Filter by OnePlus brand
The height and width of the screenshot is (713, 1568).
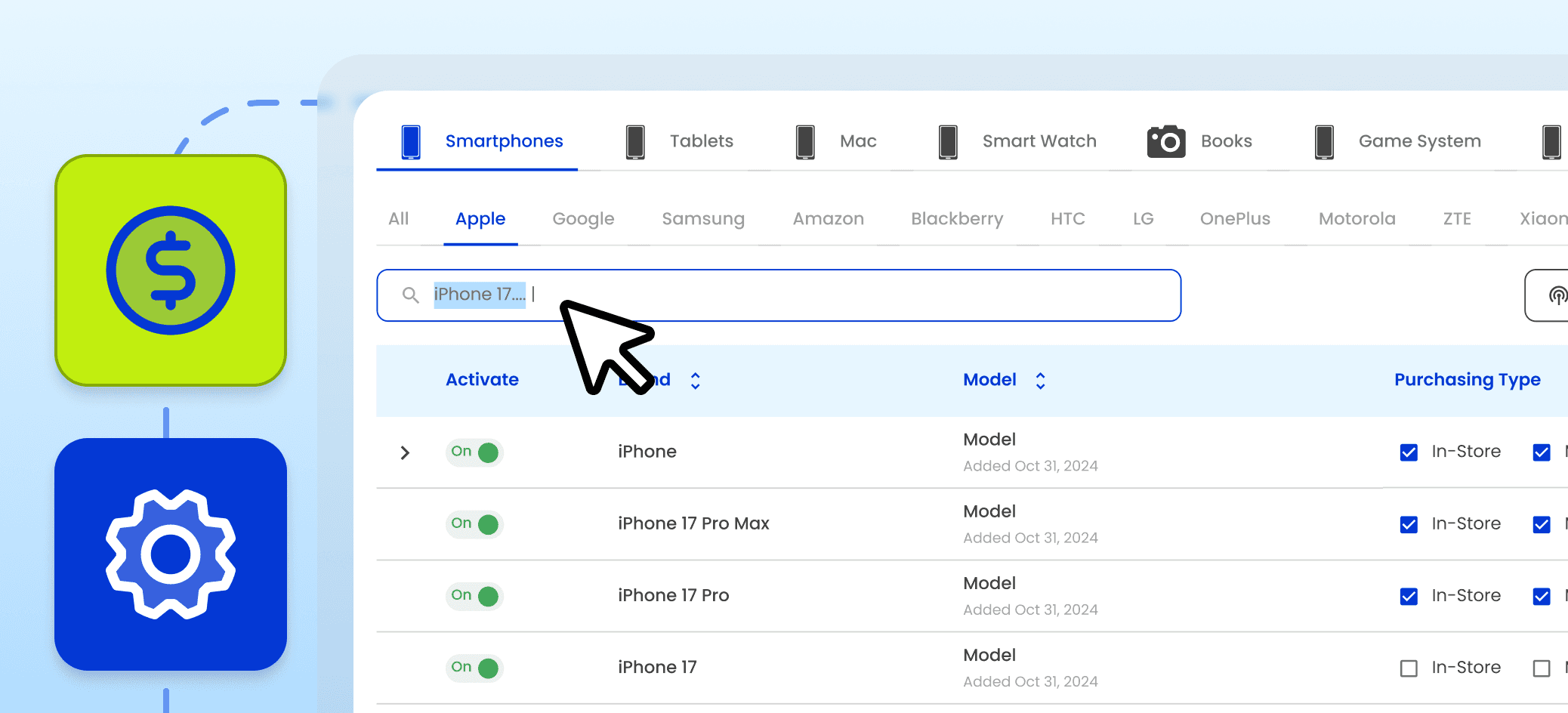click(x=1235, y=219)
